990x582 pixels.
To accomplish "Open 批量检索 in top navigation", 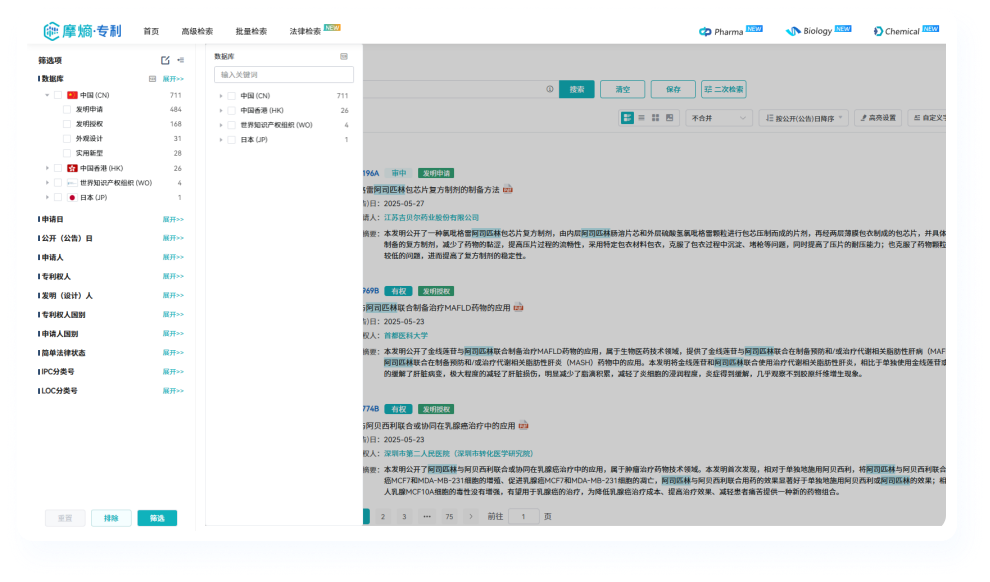I will tap(251, 31).
